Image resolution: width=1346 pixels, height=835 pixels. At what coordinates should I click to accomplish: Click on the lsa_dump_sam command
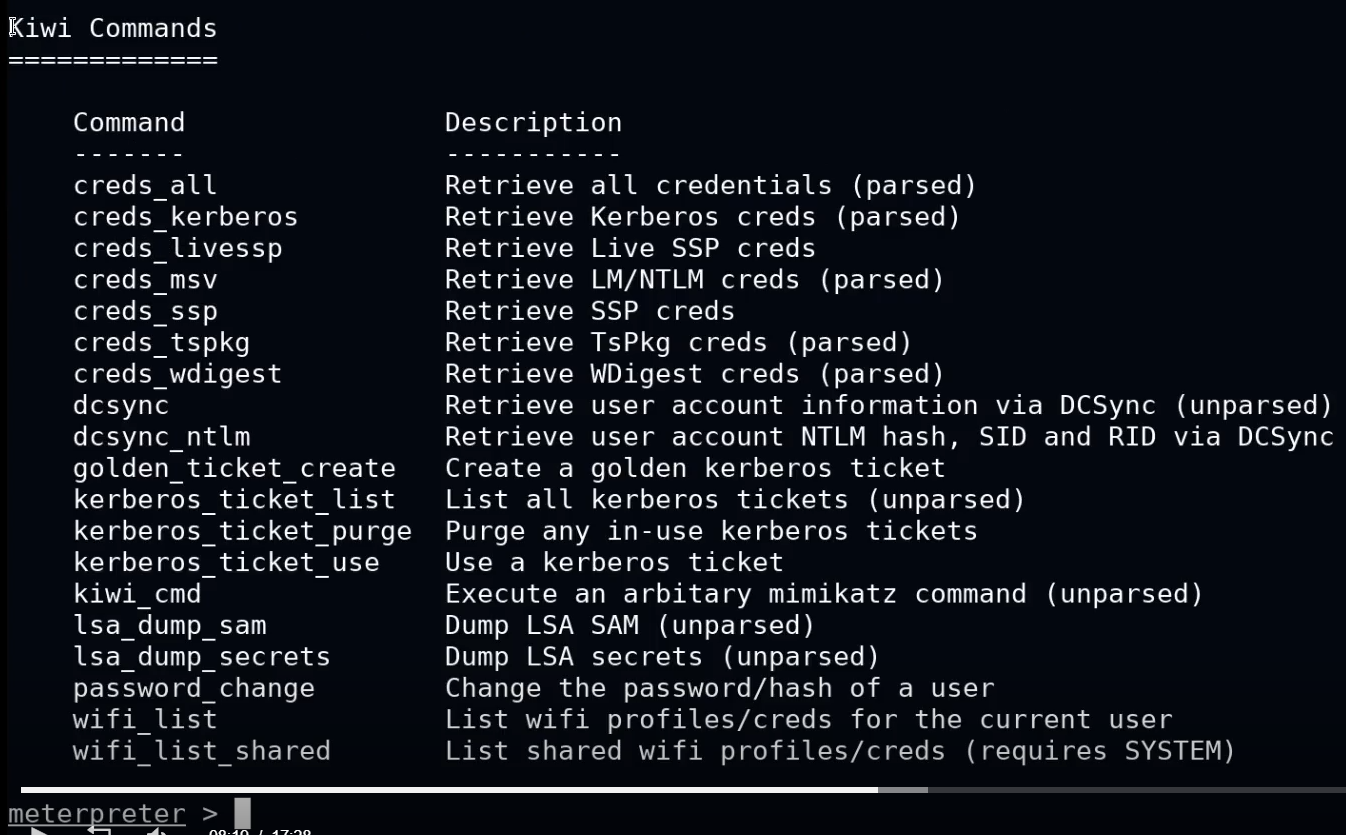click(x=170, y=626)
